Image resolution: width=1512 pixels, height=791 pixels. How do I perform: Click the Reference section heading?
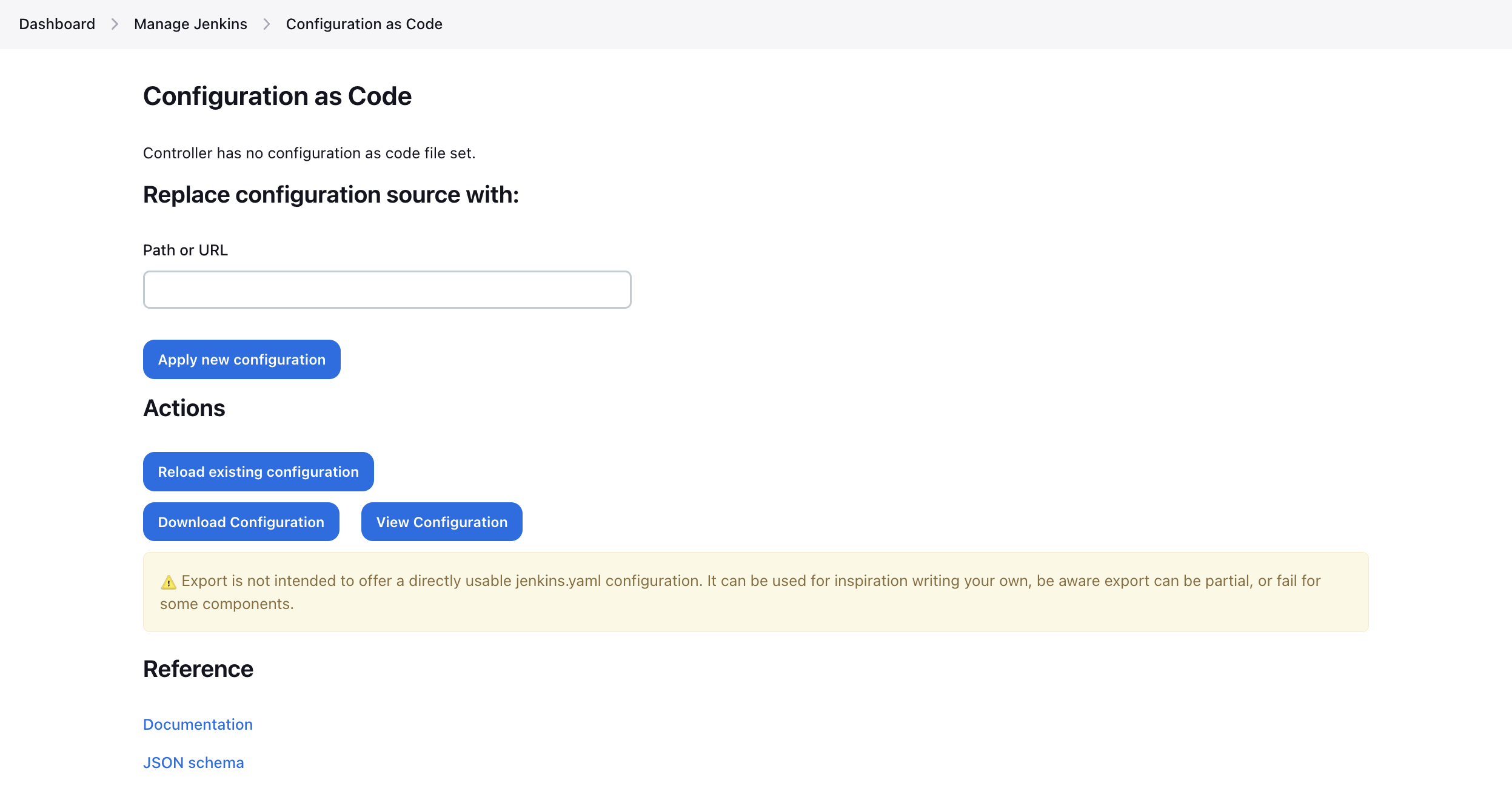pos(198,669)
